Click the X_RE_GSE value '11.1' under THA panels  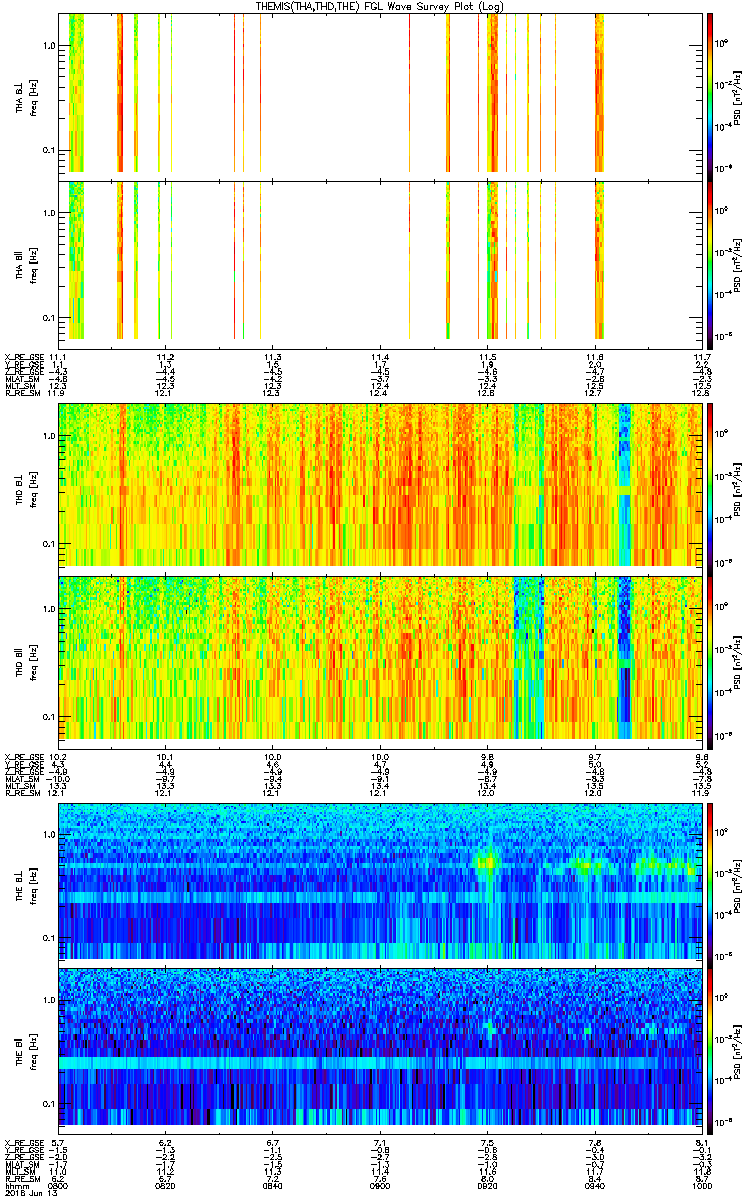(59, 357)
